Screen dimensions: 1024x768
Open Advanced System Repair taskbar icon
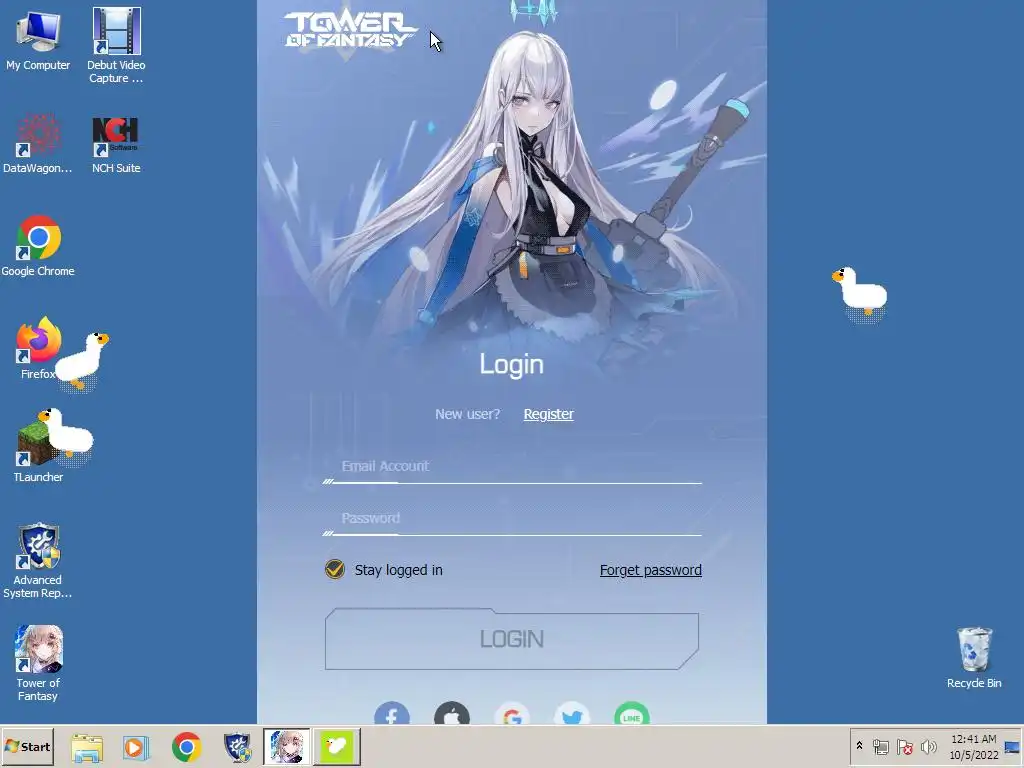click(237, 747)
